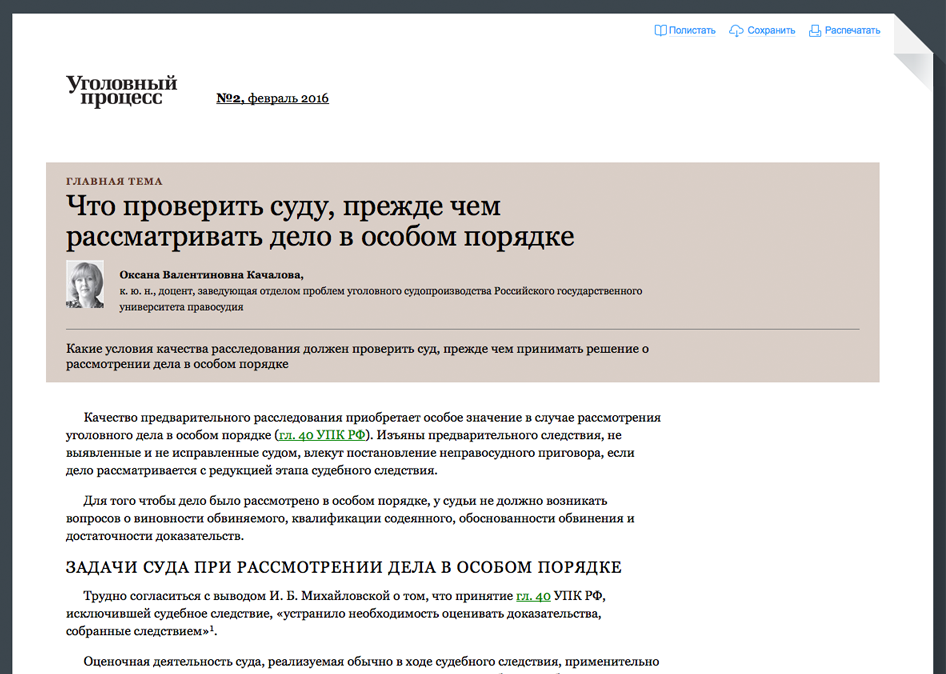
Task: Open the Уголовный процесс journal logo
Action: tap(122, 90)
